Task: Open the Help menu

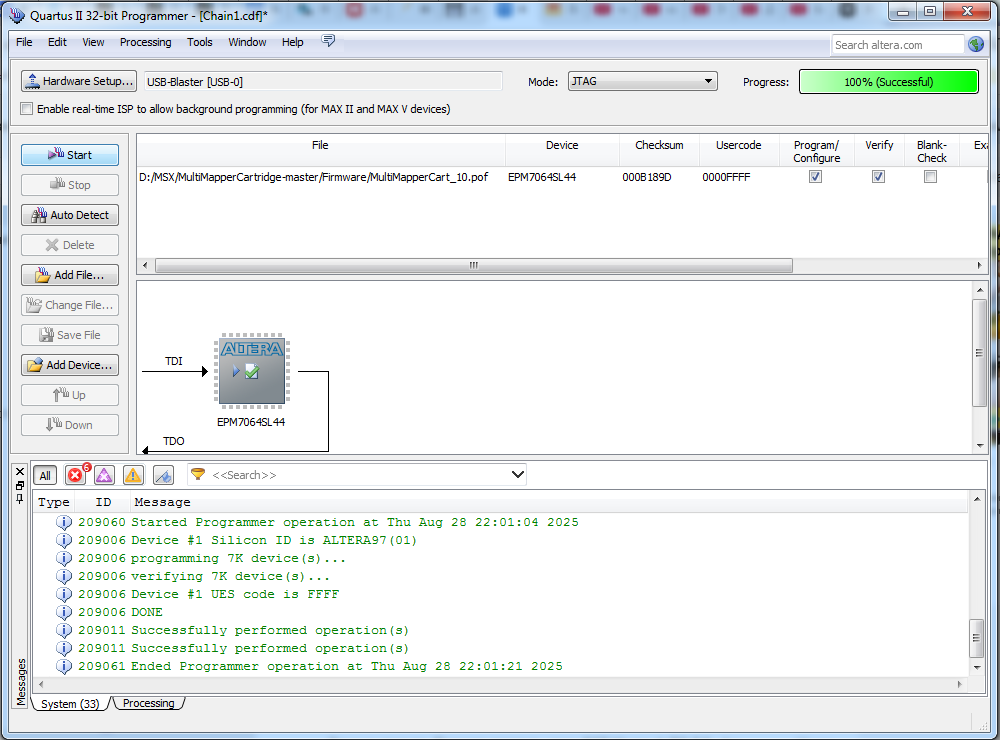Action: [x=293, y=42]
